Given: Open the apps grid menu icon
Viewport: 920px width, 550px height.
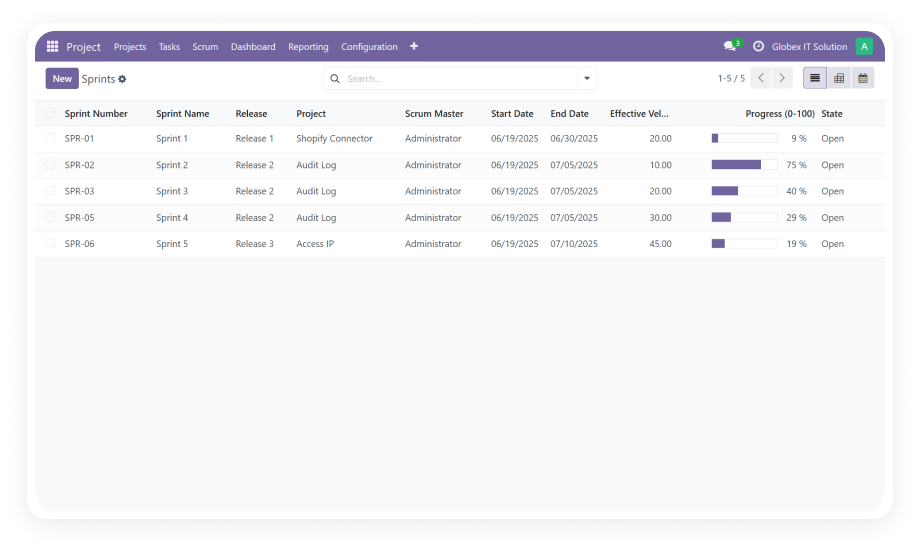Looking at the screenshot, I should 52,46.
